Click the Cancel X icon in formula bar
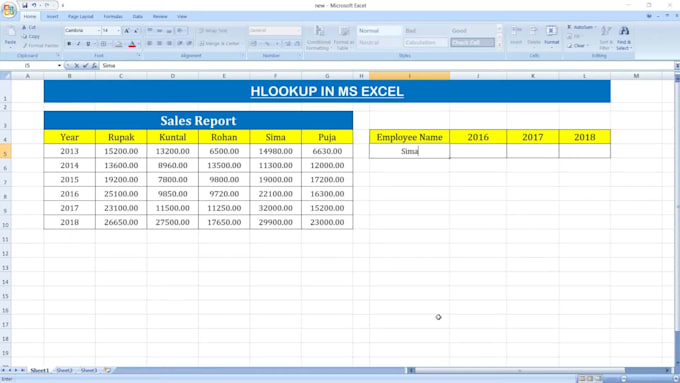 point(77,65)
